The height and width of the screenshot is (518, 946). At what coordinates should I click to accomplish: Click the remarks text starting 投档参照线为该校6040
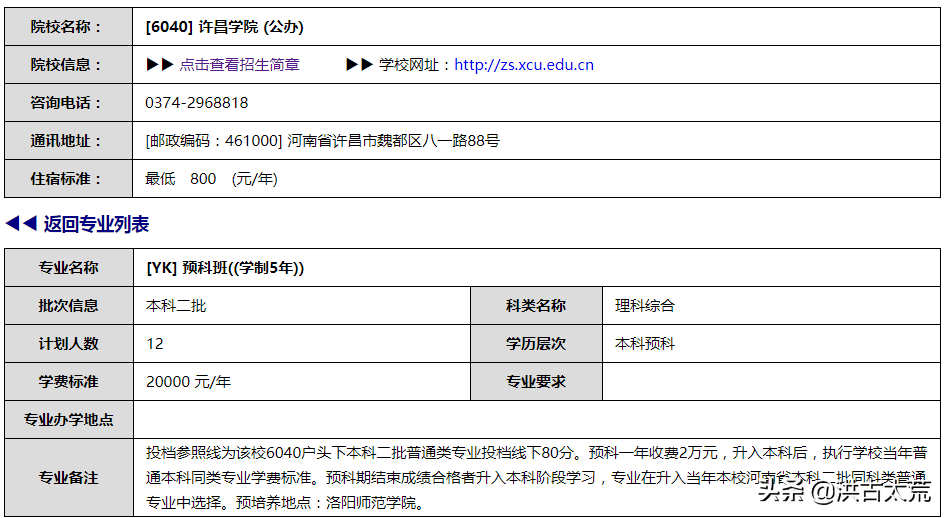point(536,478)
